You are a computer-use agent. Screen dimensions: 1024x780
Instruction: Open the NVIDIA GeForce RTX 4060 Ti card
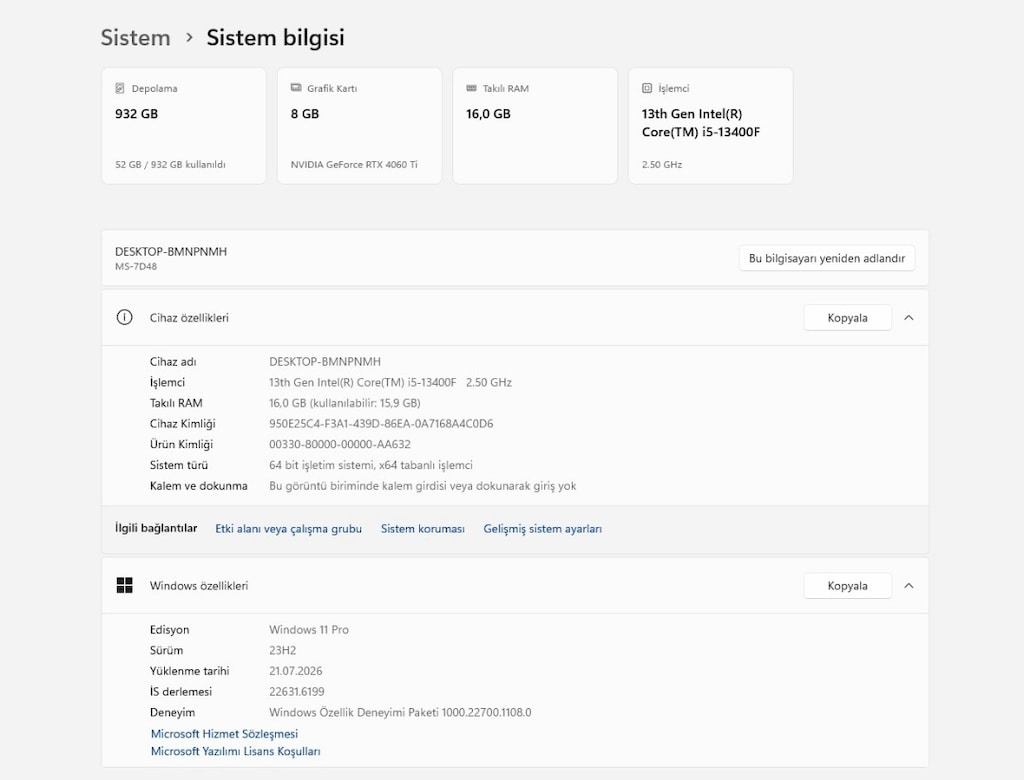359,125
